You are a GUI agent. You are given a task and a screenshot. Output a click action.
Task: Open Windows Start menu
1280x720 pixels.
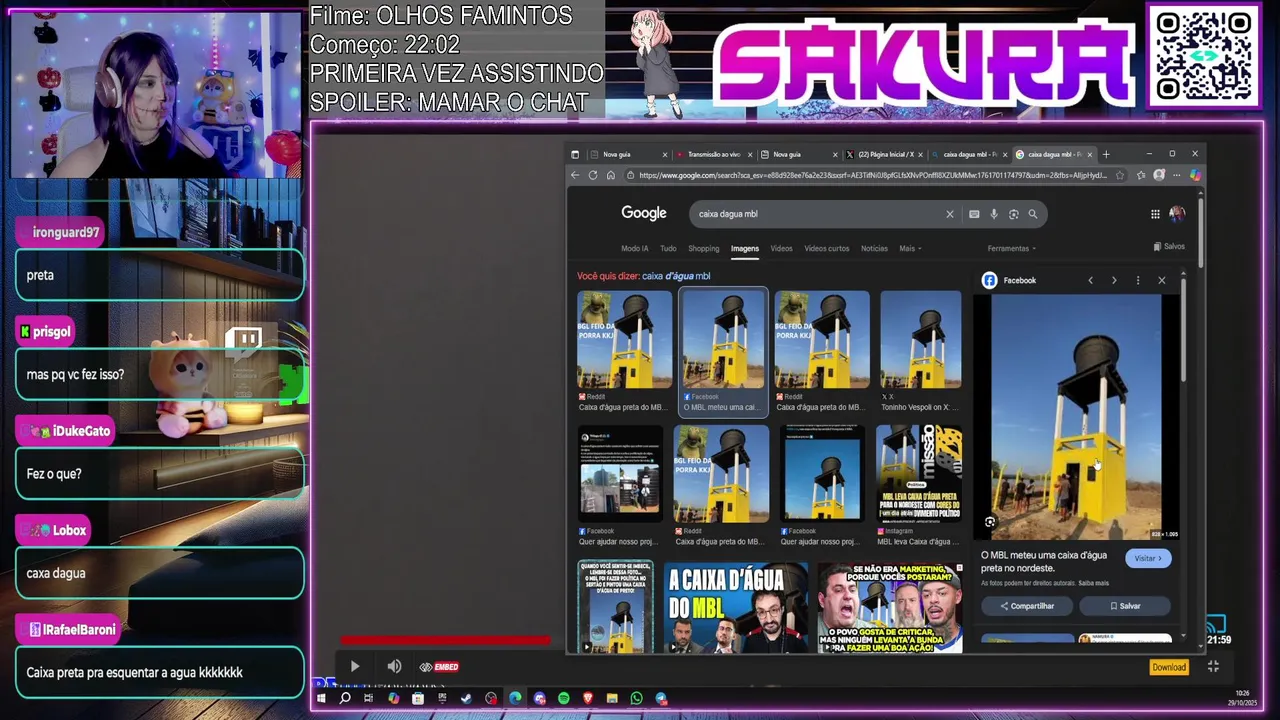(321, 698)
